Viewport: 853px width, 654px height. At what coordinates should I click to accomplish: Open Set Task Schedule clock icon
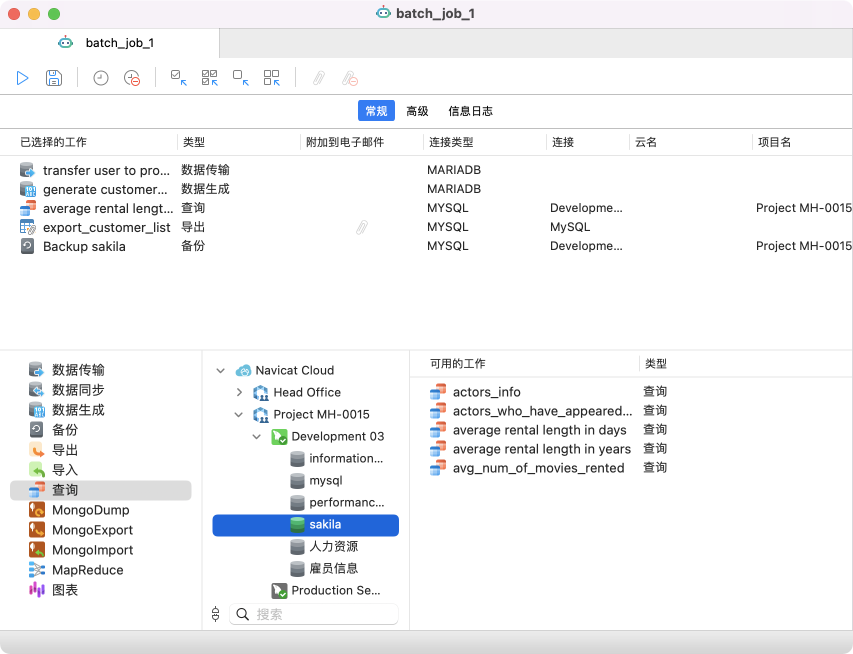[101, 78]
